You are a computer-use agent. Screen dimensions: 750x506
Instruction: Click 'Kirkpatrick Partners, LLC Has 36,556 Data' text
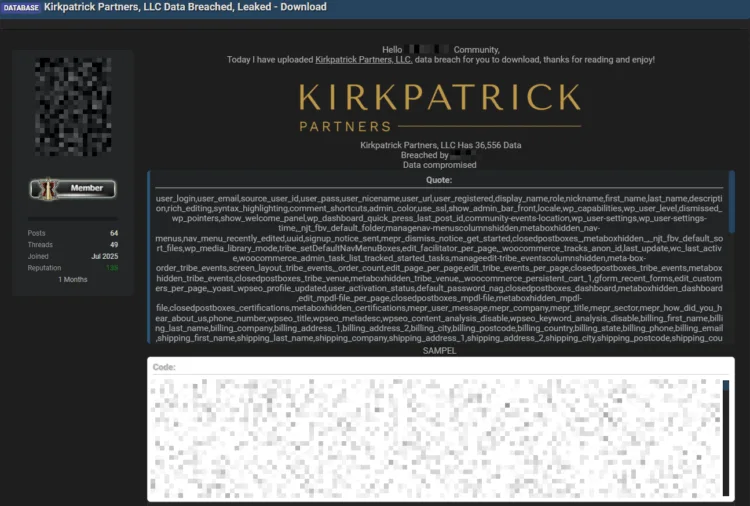tap(441, 145)
